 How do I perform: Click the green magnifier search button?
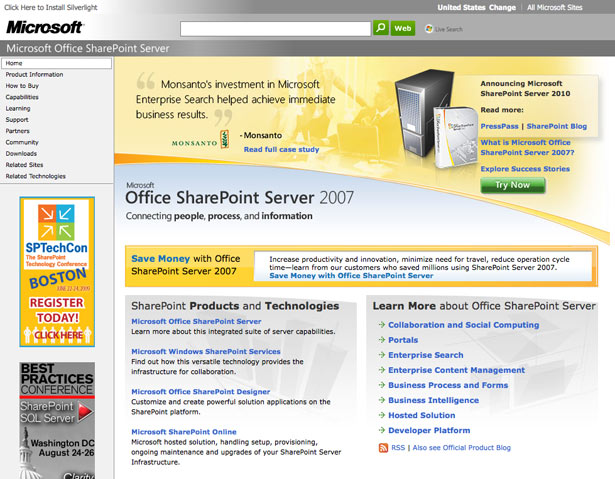(x=380, y=28)
